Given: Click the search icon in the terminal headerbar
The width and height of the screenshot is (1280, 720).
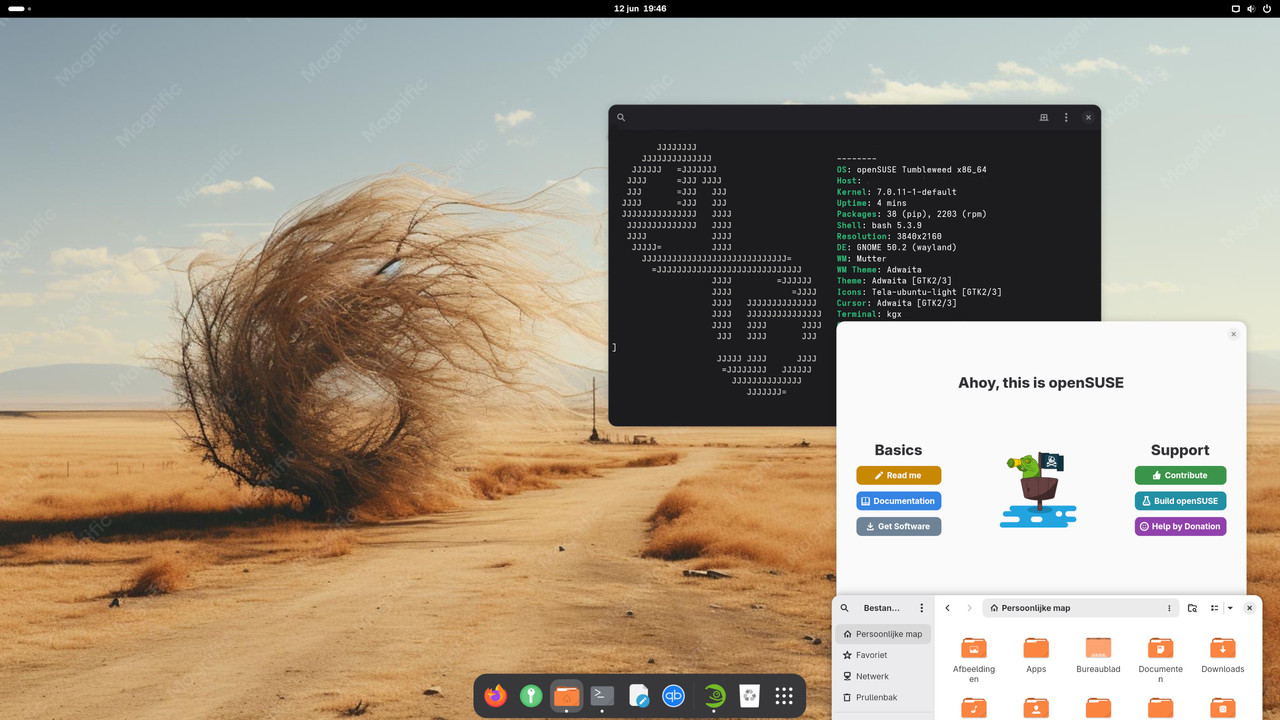Looking at the screenshot, I should point(621,117).
